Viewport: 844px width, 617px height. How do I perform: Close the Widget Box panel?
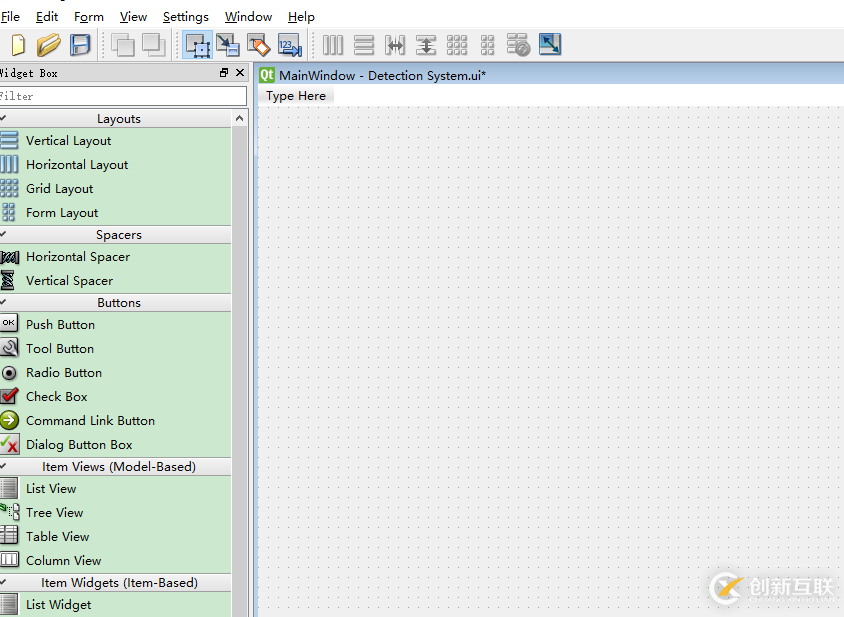pos(240,73)
